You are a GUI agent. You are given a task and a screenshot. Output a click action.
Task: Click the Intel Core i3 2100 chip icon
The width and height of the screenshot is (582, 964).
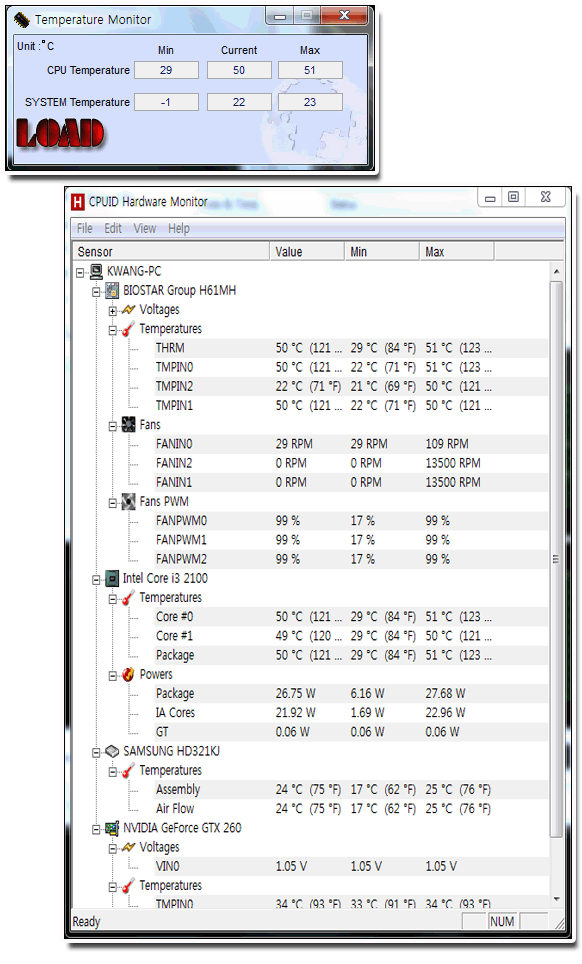[x=112, y=579]
